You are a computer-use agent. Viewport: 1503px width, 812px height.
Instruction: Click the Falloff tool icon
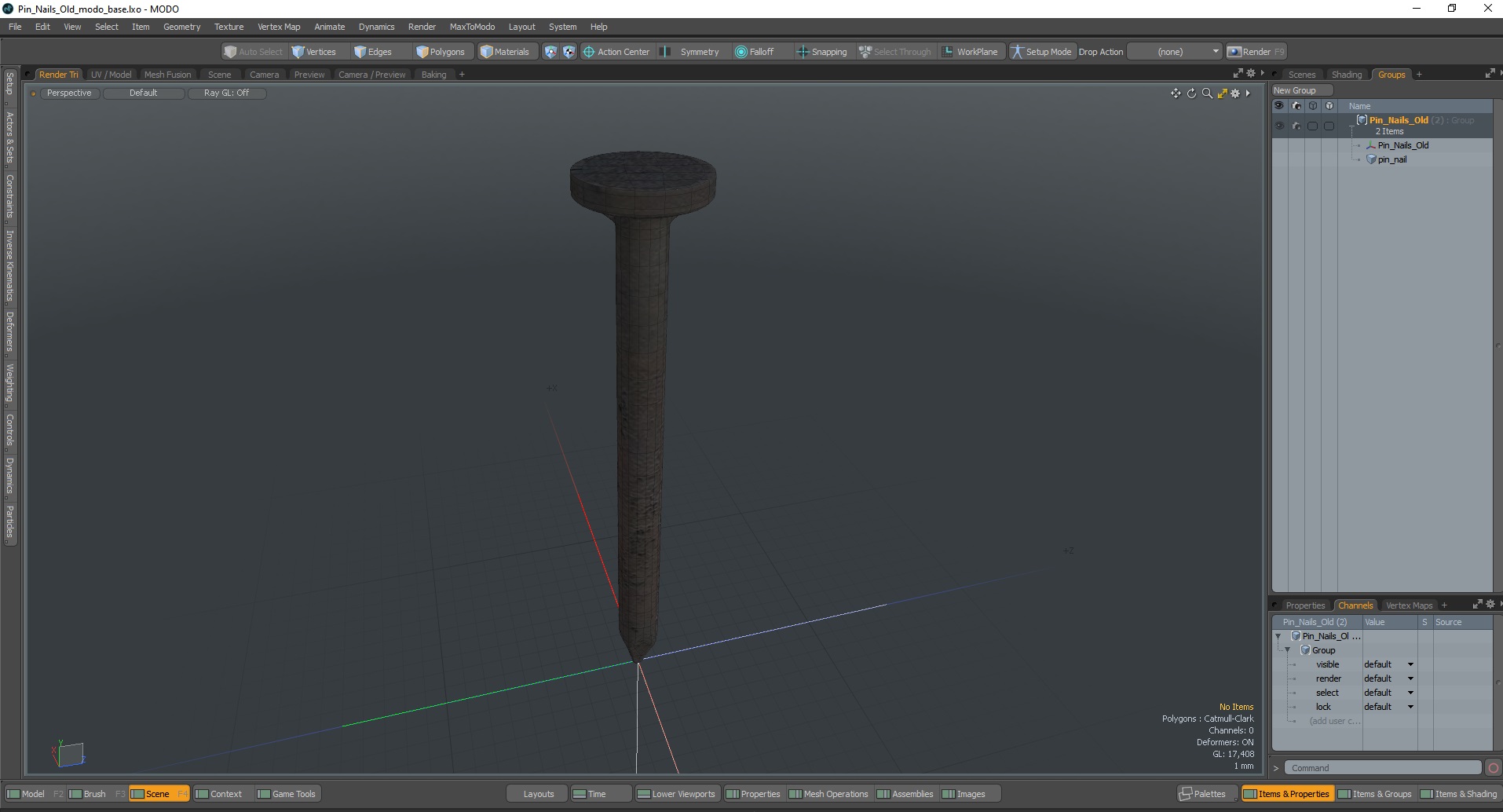741,52
